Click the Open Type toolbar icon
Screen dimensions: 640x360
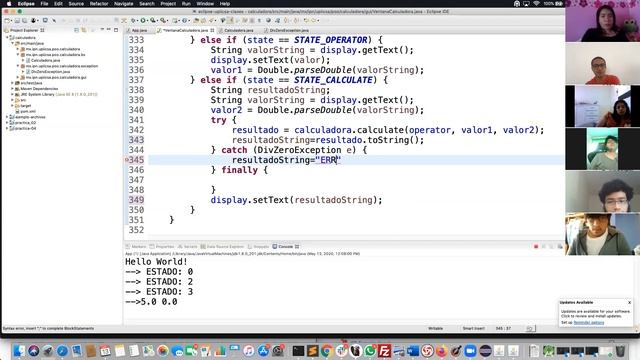click(x=197, y=20)
